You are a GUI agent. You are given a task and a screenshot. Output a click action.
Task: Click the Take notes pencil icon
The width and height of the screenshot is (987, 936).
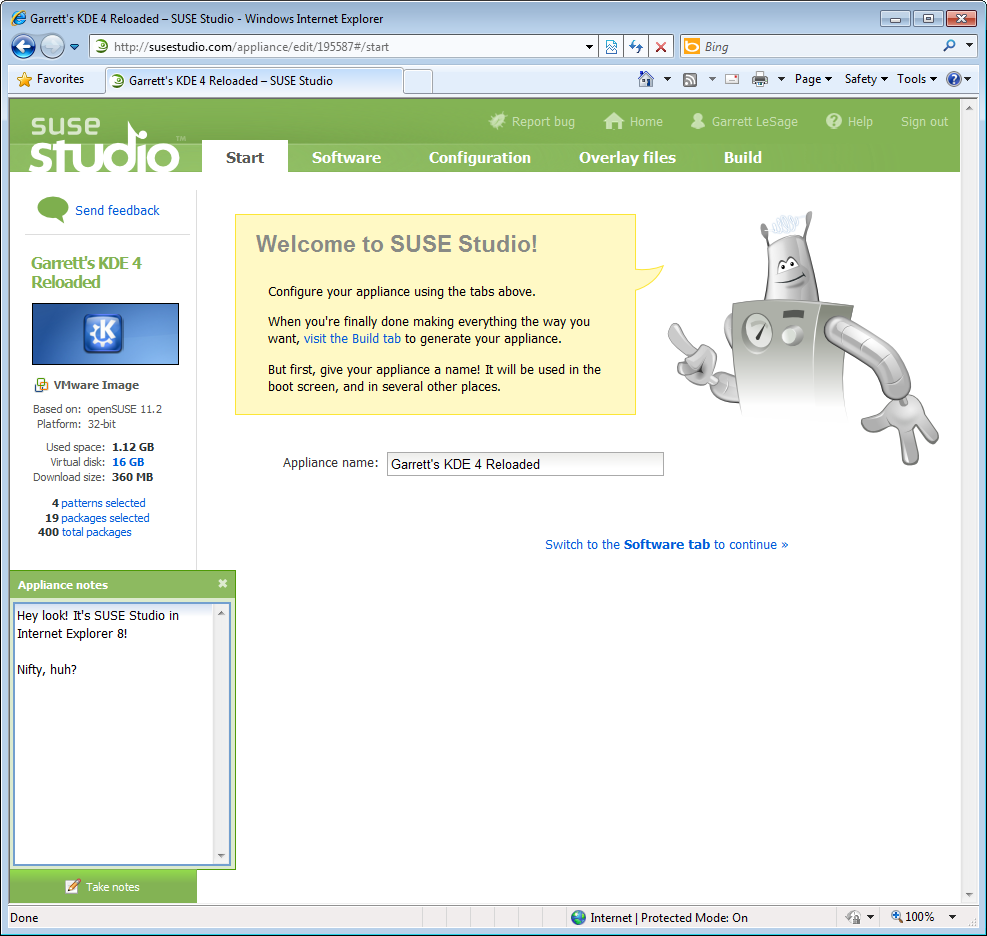pos(72,886)
